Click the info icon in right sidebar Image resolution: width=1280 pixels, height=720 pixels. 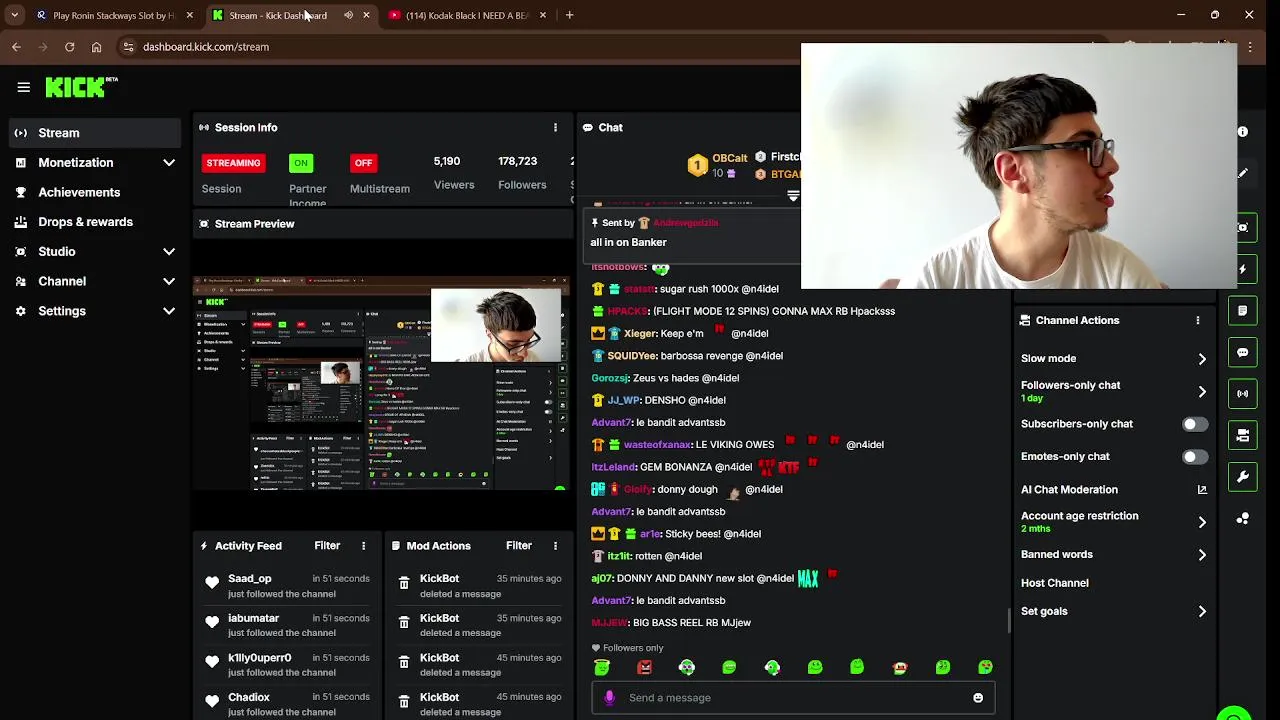pyautogui.click(x=1242, y=132)
